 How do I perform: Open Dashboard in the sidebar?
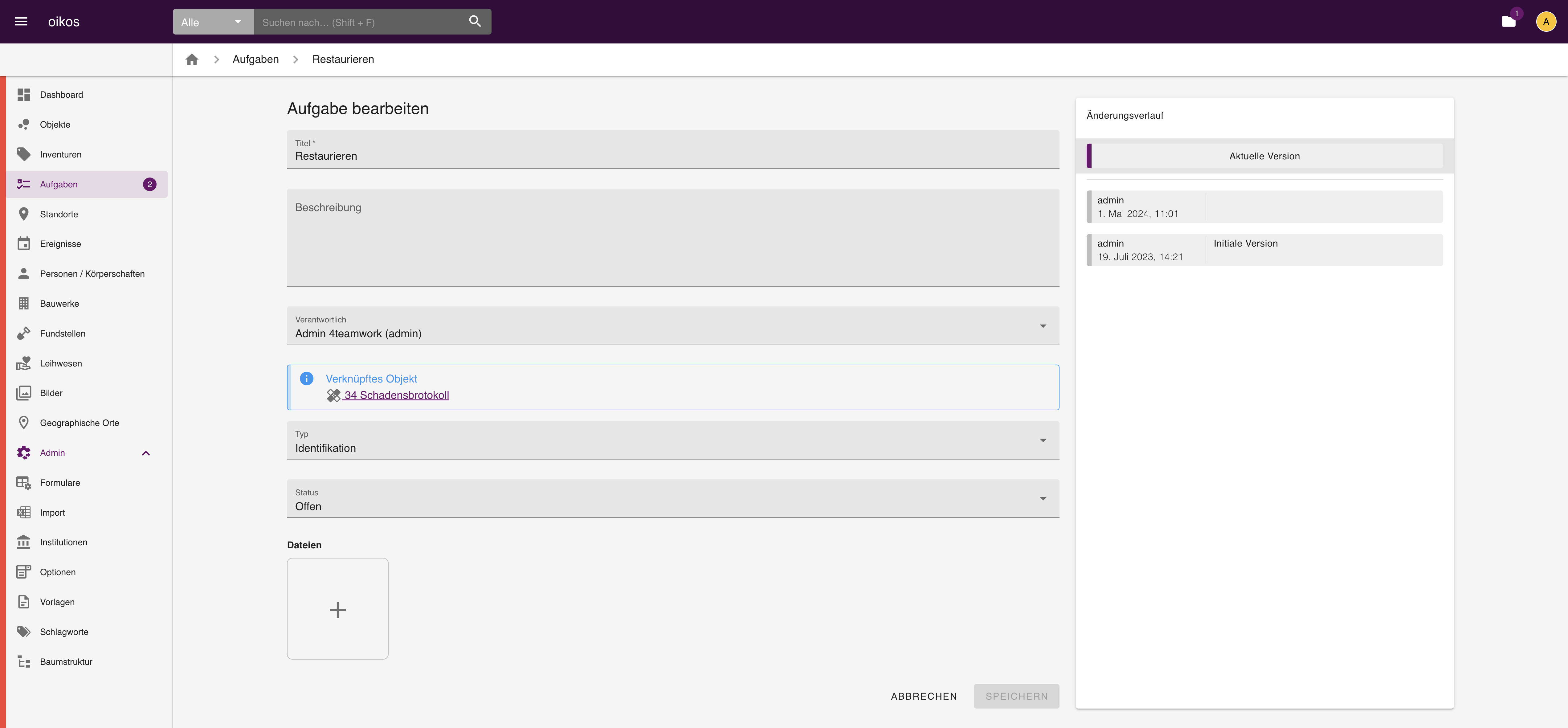coord(87,95)
